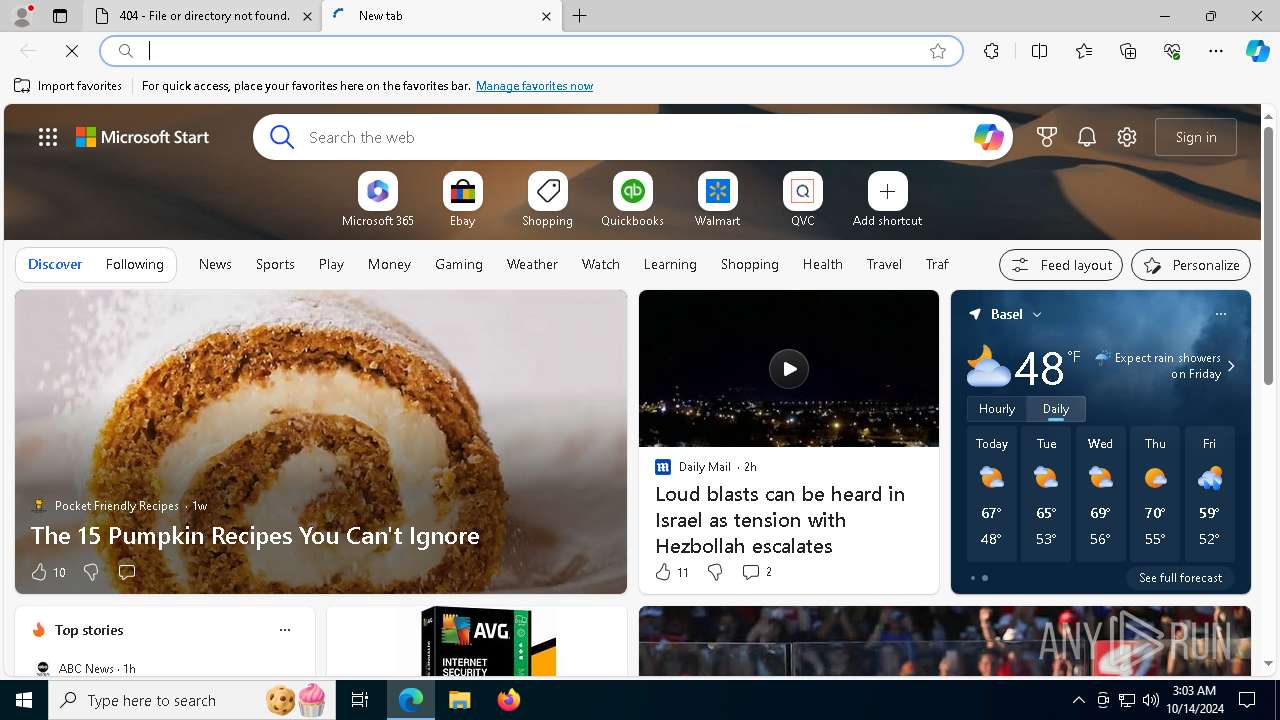Screen dimensions: 1280x720
Task: Open Browser essentials heart icon
Action: click(1172, 51)
